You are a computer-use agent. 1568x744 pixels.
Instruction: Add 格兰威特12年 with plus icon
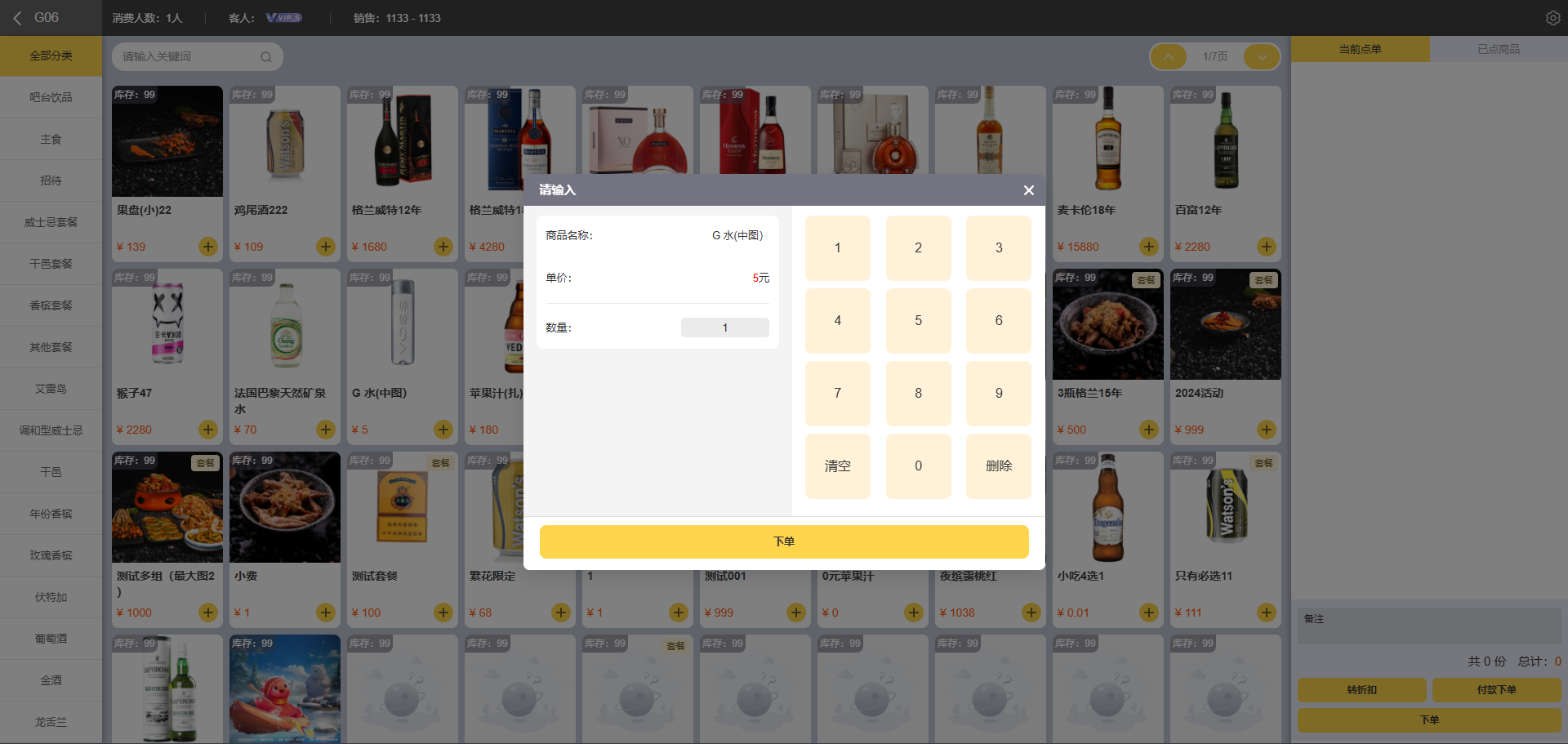point(443,247)
